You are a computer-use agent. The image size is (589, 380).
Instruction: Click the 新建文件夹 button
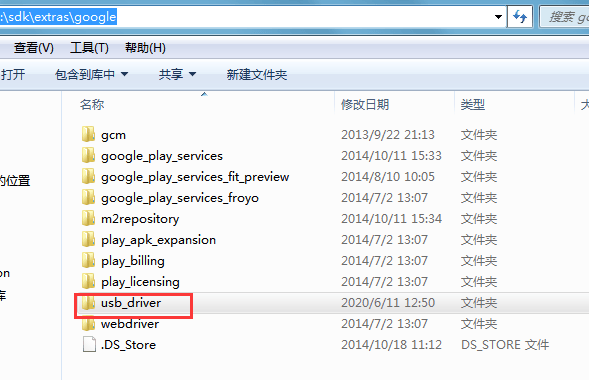pos(257,74)
